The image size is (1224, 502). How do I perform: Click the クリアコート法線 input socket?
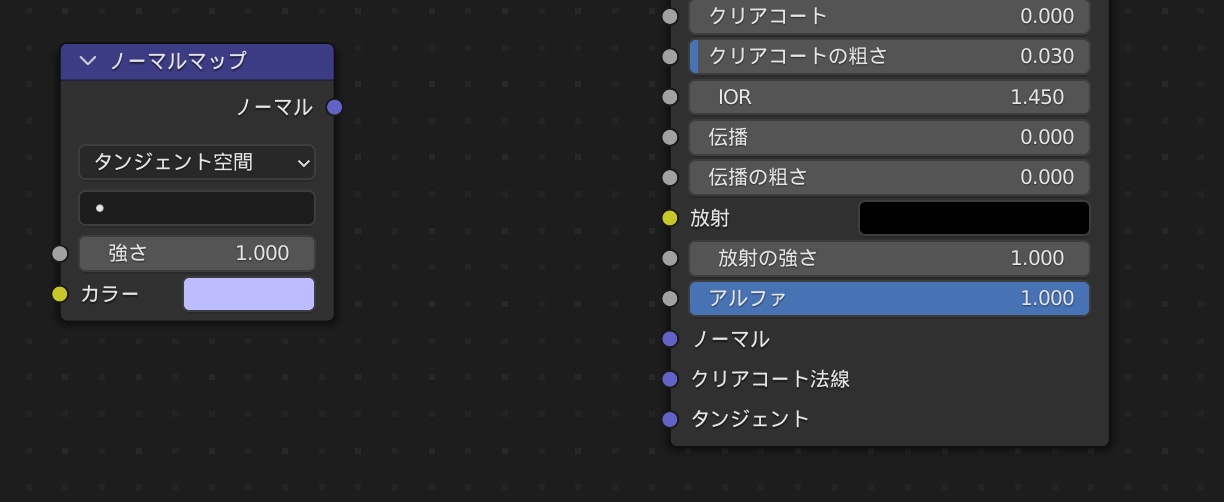click(670, 379)
